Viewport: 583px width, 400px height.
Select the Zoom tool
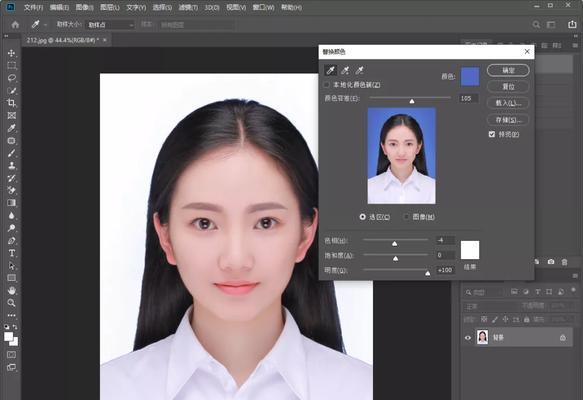tap(12, 303)
